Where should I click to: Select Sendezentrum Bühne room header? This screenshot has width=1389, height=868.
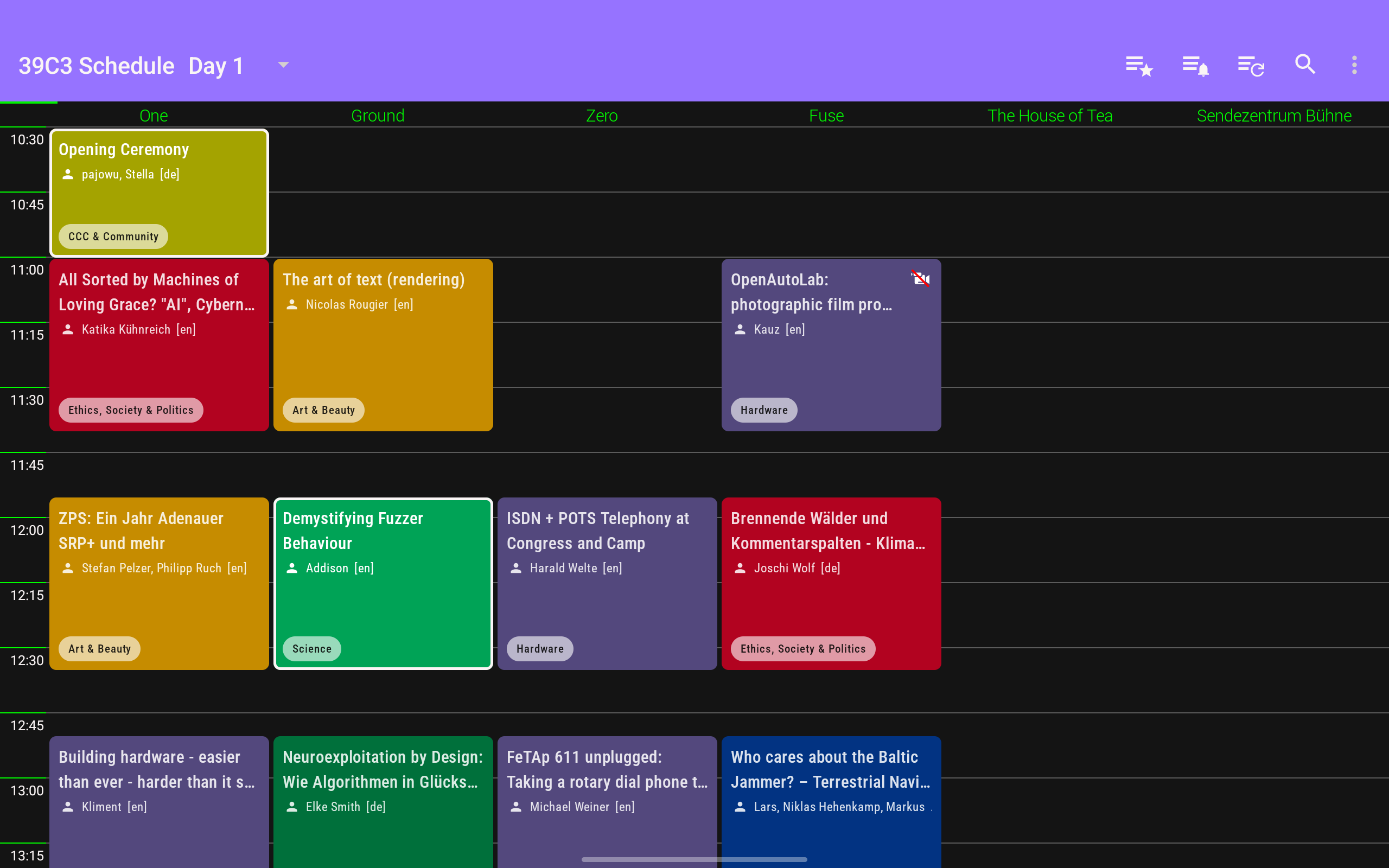click(x=1273, y=116)
